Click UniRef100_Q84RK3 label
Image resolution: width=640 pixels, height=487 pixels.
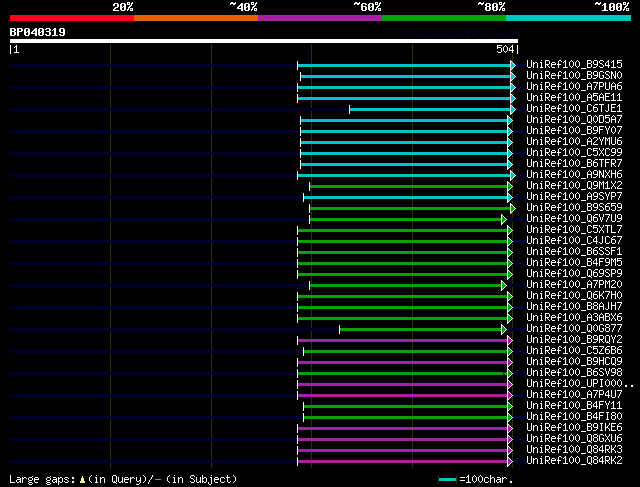tap(574, 450)
